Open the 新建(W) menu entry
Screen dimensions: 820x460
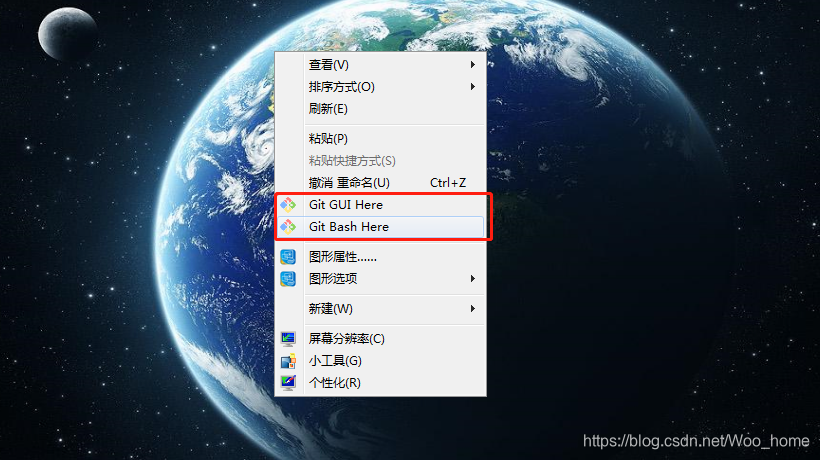(380, 308)
